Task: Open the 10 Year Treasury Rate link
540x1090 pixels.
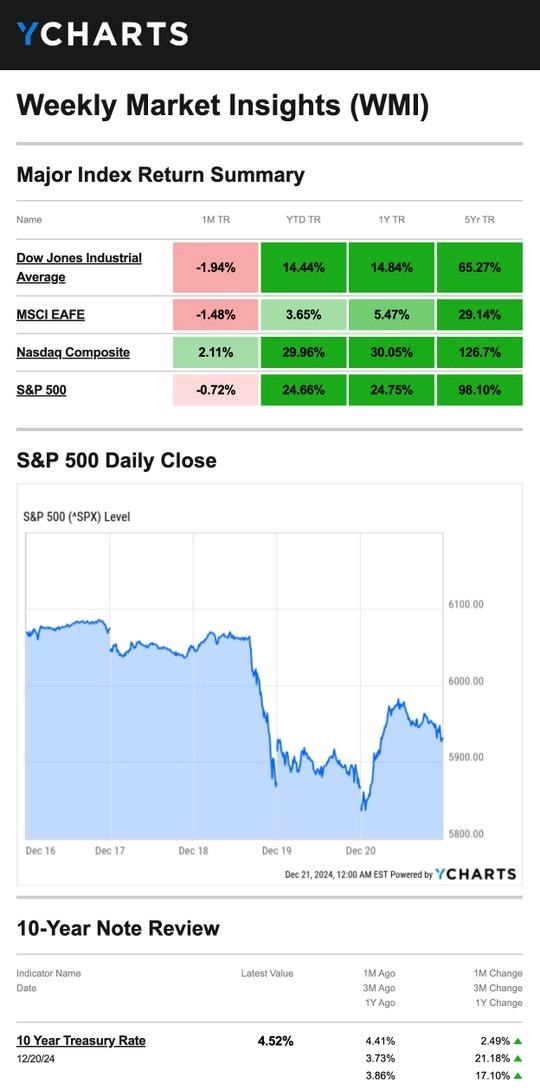Action: pos(81,1041)
